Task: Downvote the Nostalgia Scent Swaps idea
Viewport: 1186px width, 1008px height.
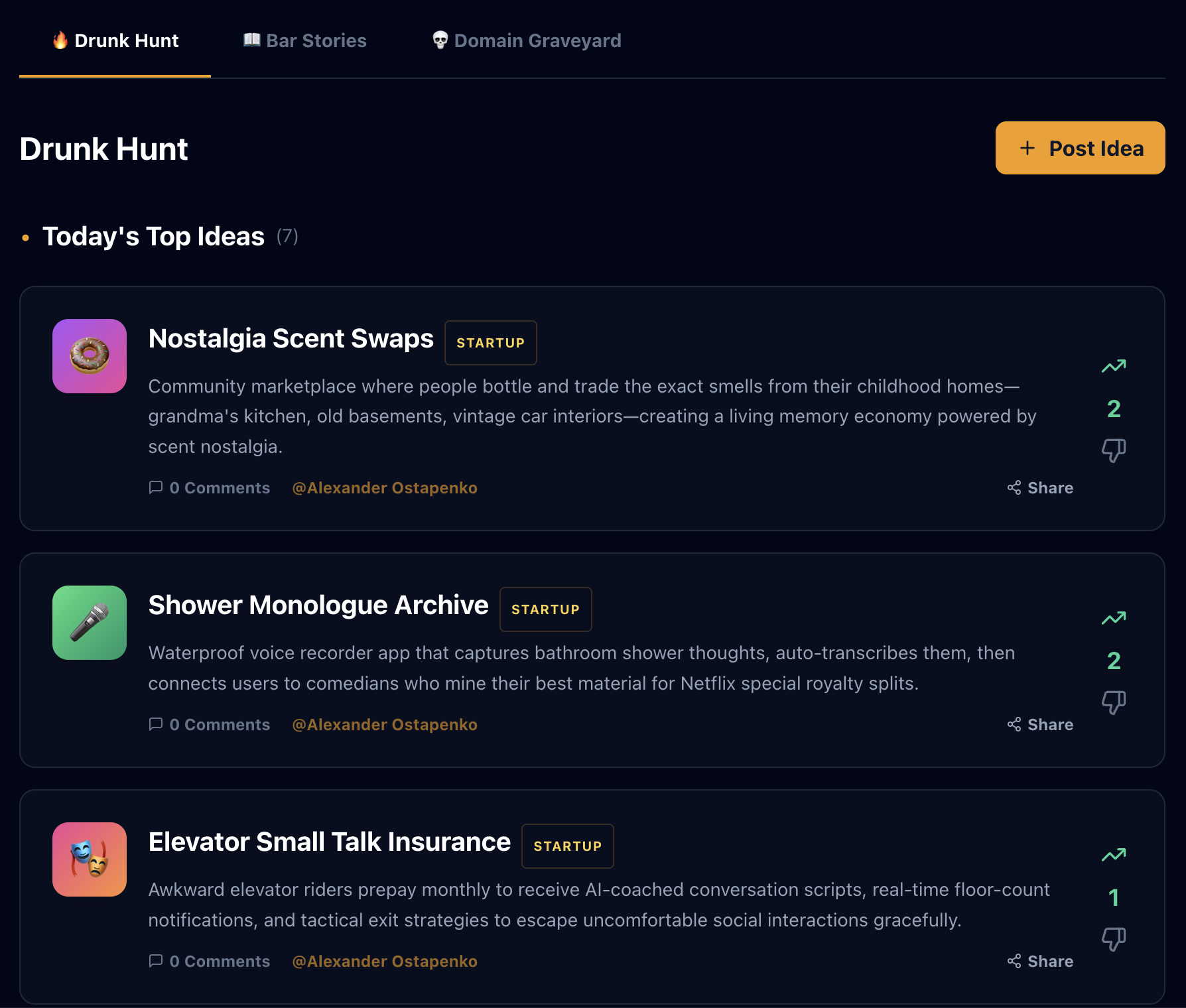Action: [1114, 450]
